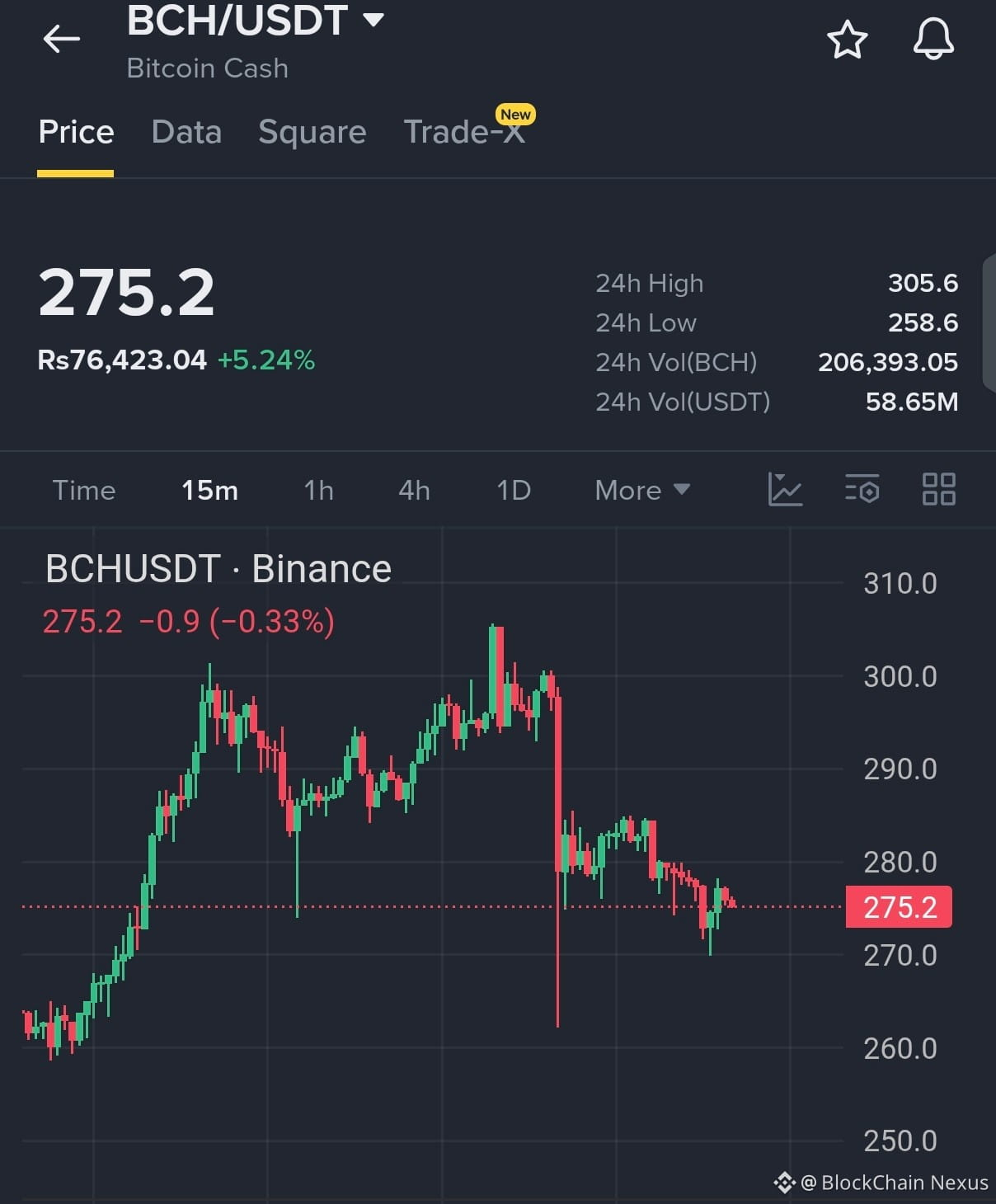
Task: Open the four-square grid layout icon
Action: coord(938,490)
